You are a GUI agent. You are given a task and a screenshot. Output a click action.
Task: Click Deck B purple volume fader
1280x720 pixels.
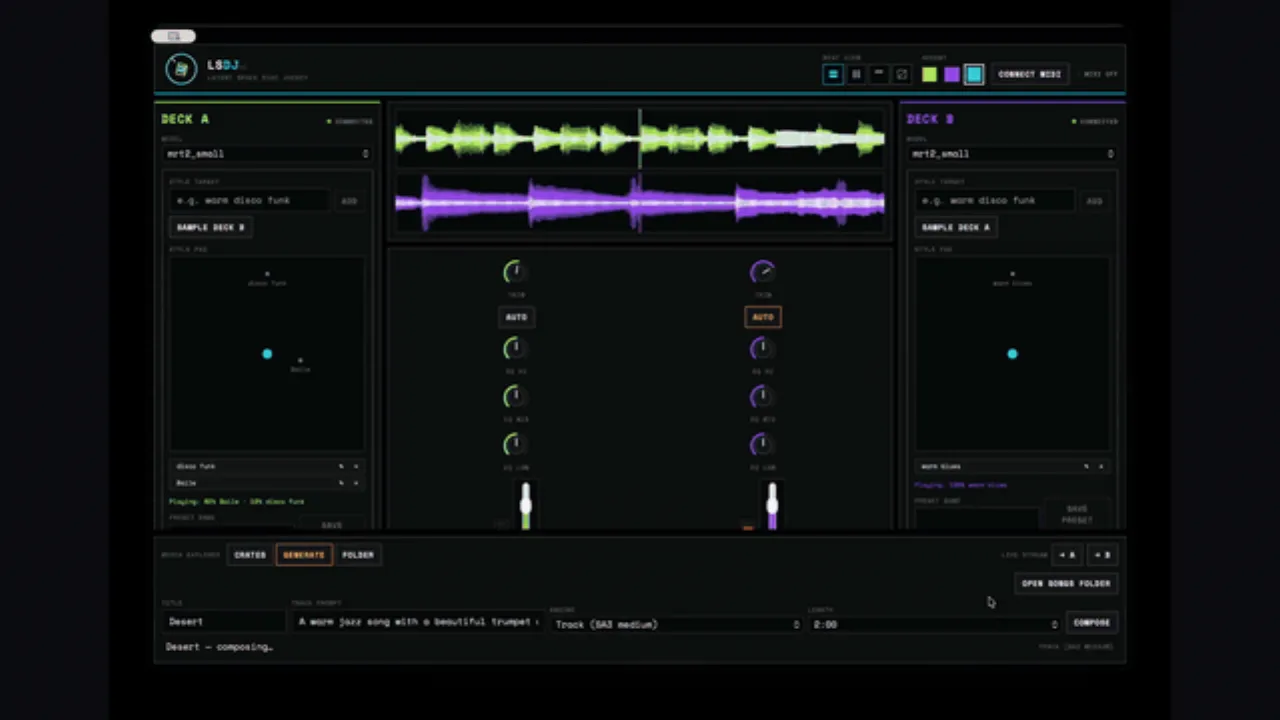pos(772,505)
